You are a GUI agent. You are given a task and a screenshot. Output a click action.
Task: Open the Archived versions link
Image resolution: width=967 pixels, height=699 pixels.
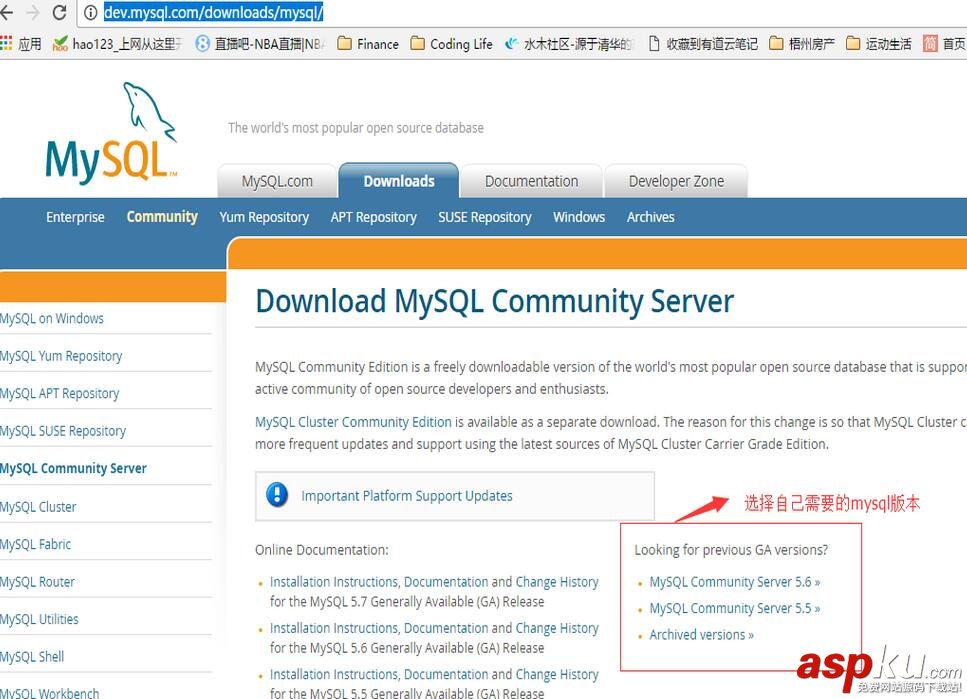tap(701, 635)
